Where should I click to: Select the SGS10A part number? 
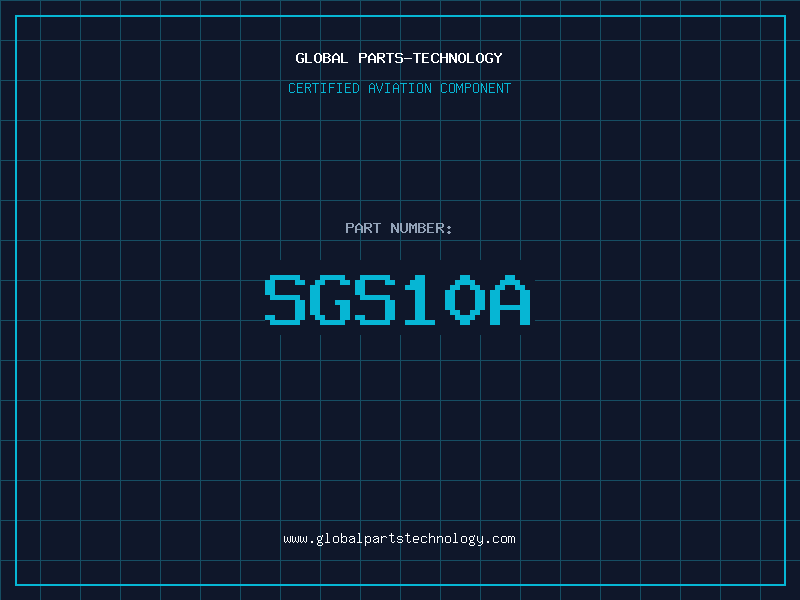coord(398,300)
